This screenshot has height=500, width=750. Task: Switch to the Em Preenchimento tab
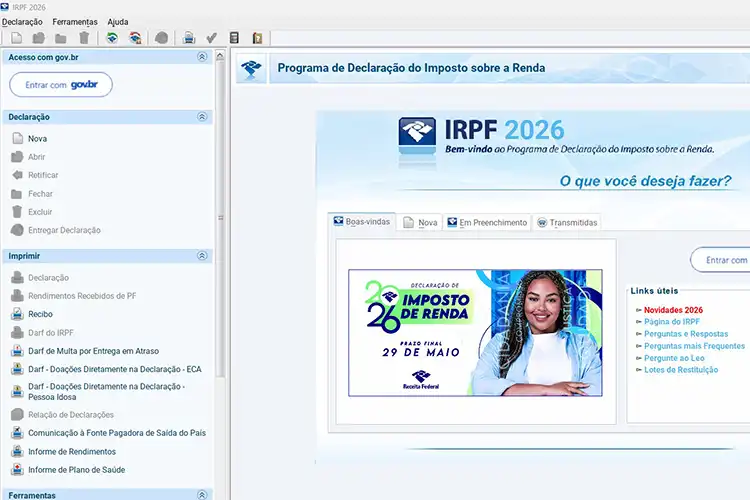point(487,223)
